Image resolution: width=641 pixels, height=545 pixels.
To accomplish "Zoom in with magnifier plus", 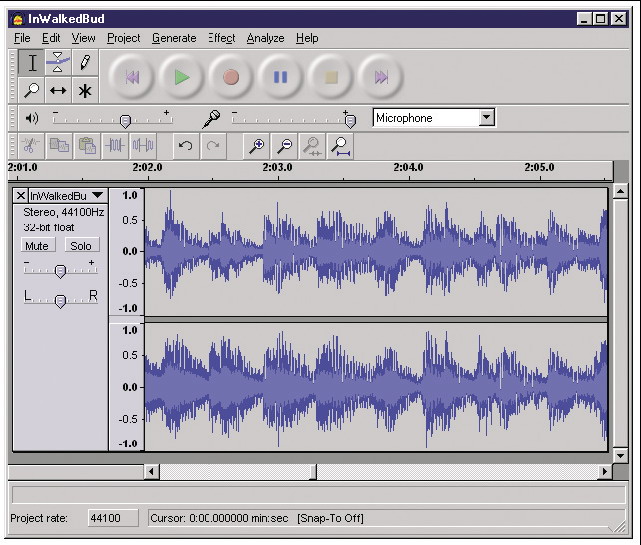I will tap(256, 146).
